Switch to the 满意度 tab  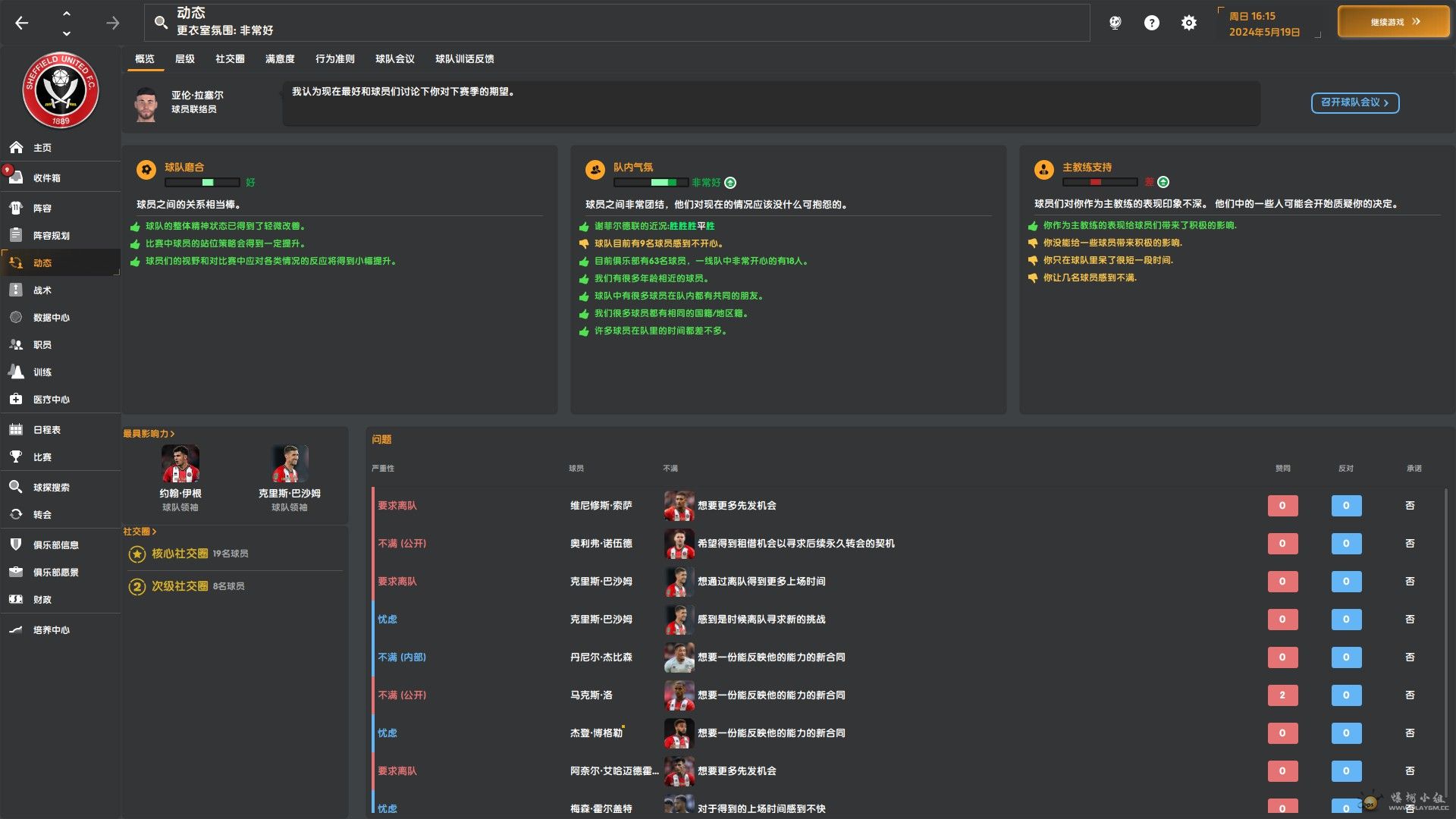click(280, 58)
